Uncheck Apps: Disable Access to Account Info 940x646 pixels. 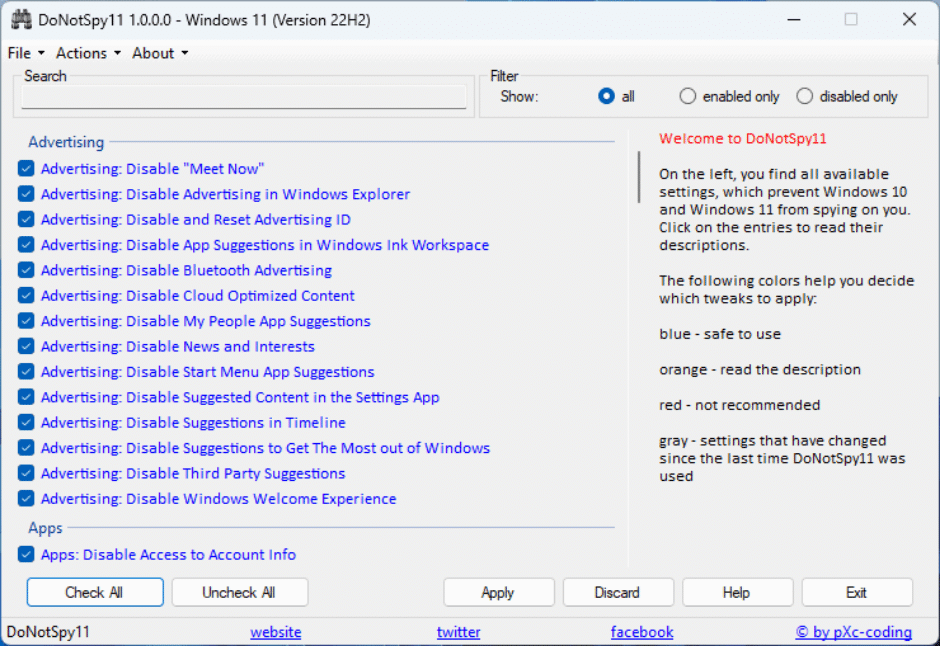coord(26,554)
